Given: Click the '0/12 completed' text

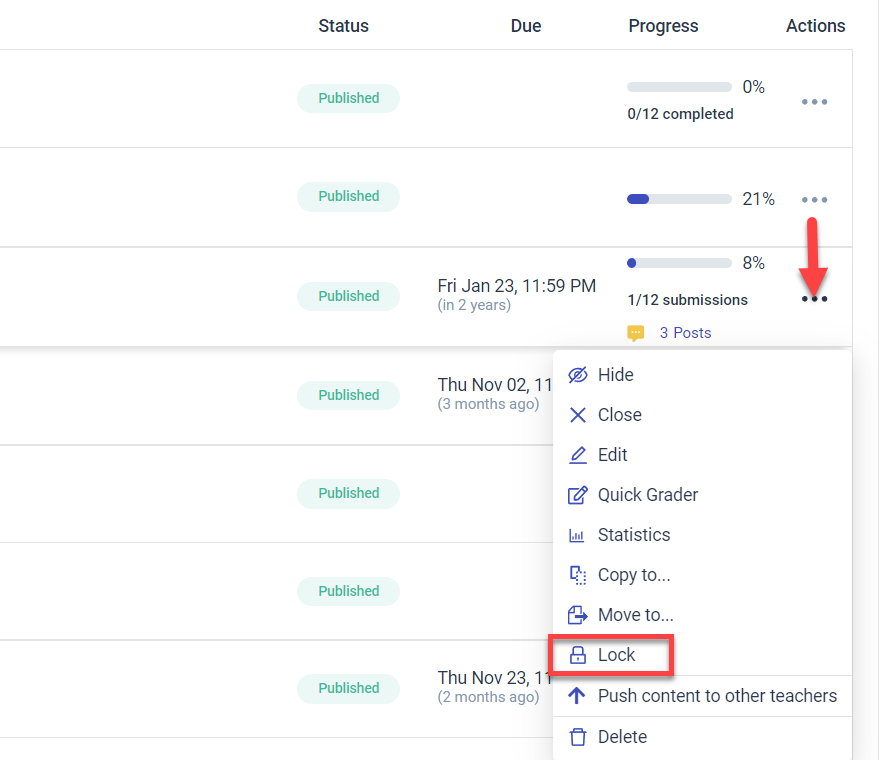Looking at the screenshot, I should (x=680, y=114).
